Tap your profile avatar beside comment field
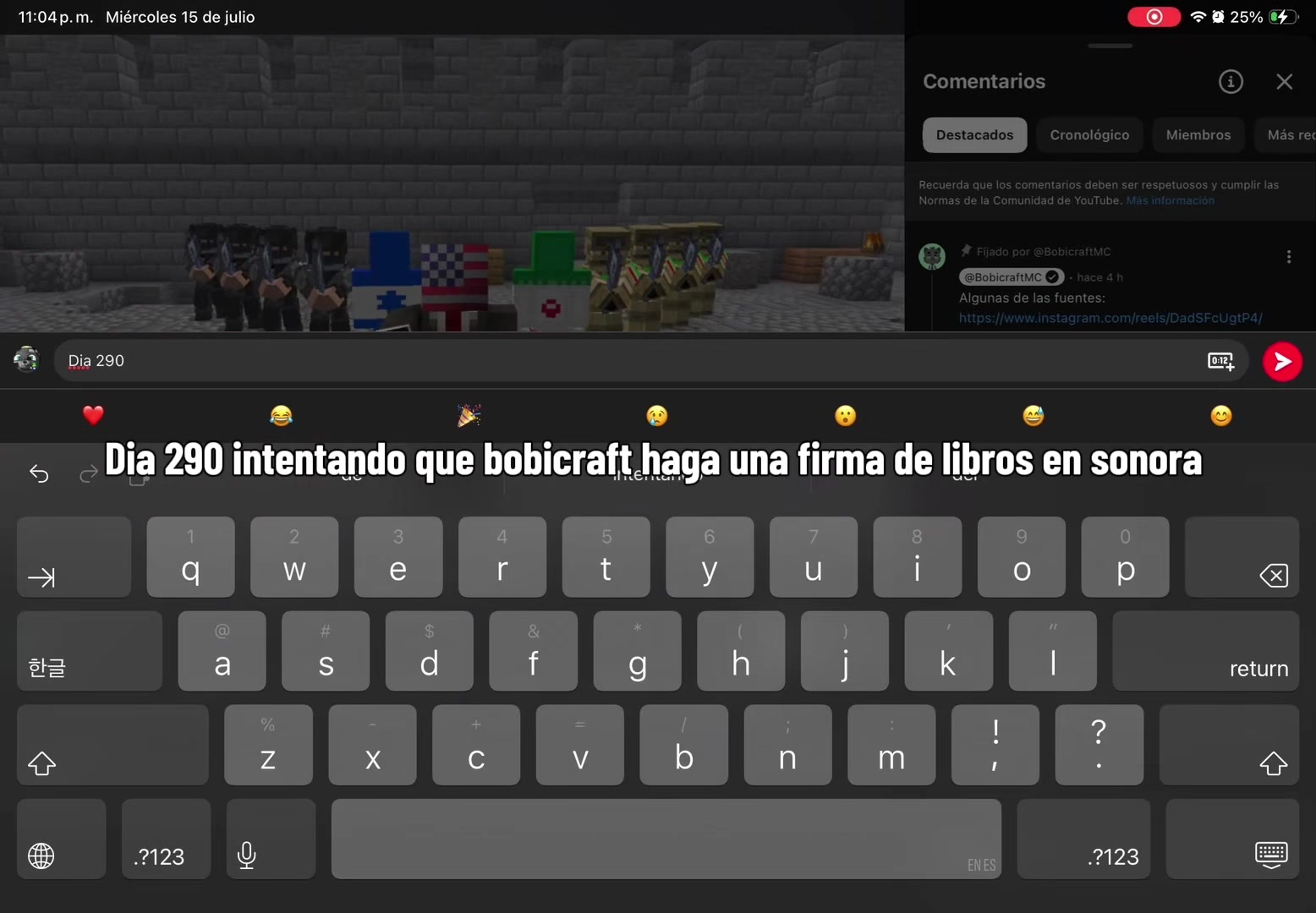 point(26,360)
